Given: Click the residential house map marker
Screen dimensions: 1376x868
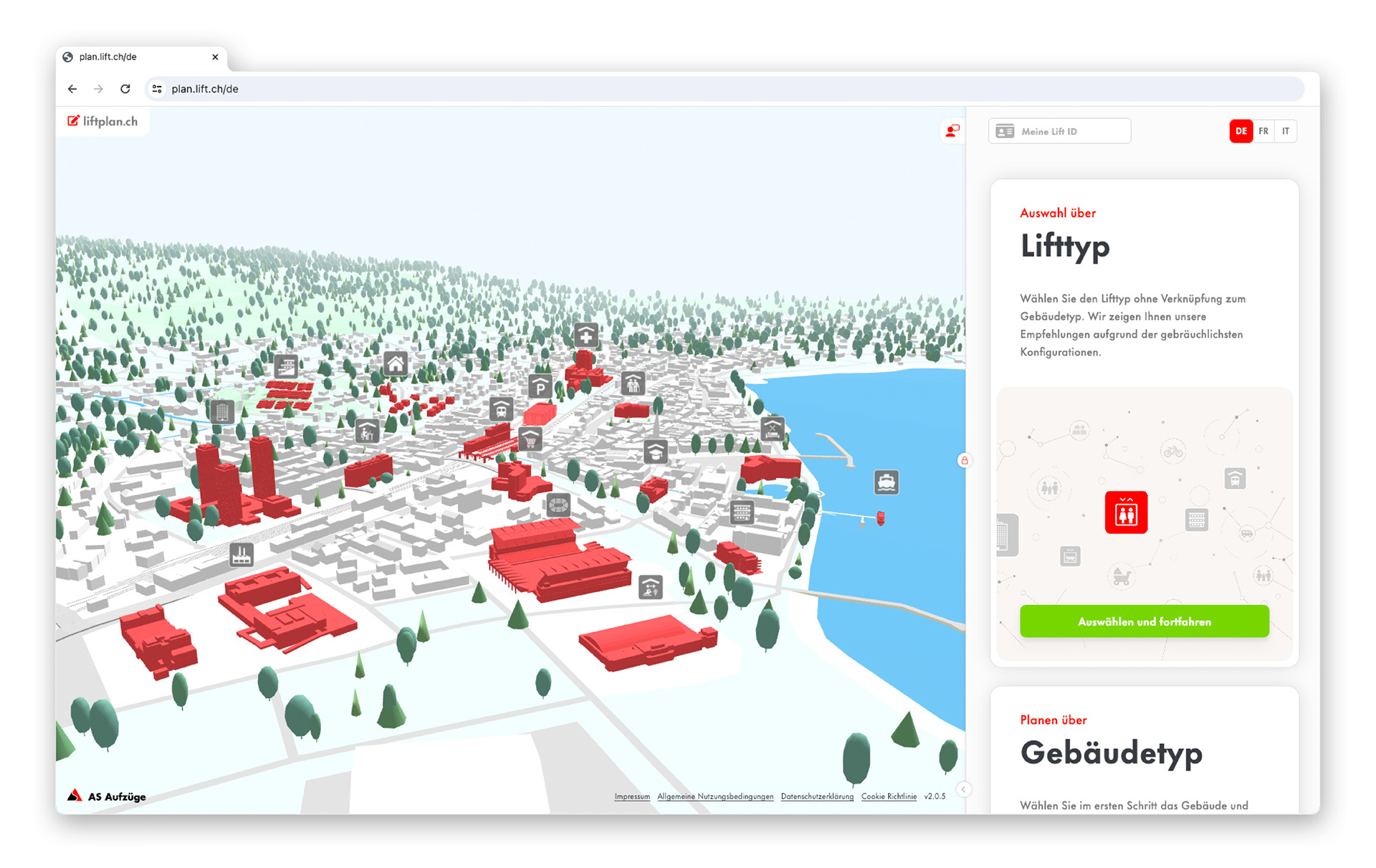Looking at the screenshot, I should tap(395, 364).
